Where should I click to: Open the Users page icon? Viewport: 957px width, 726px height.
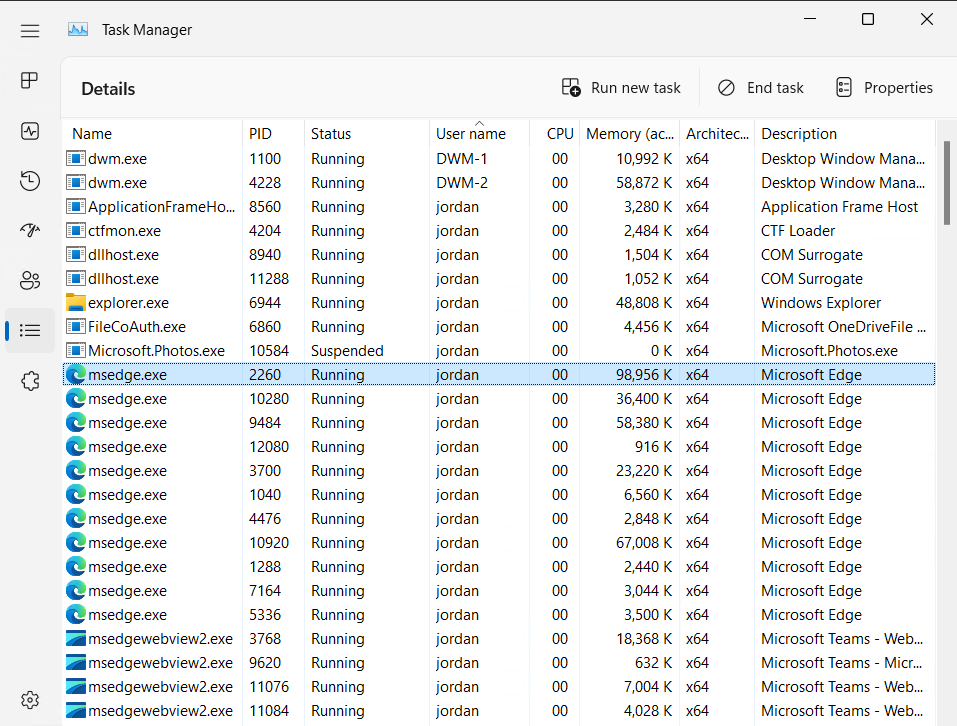(30, 281)
